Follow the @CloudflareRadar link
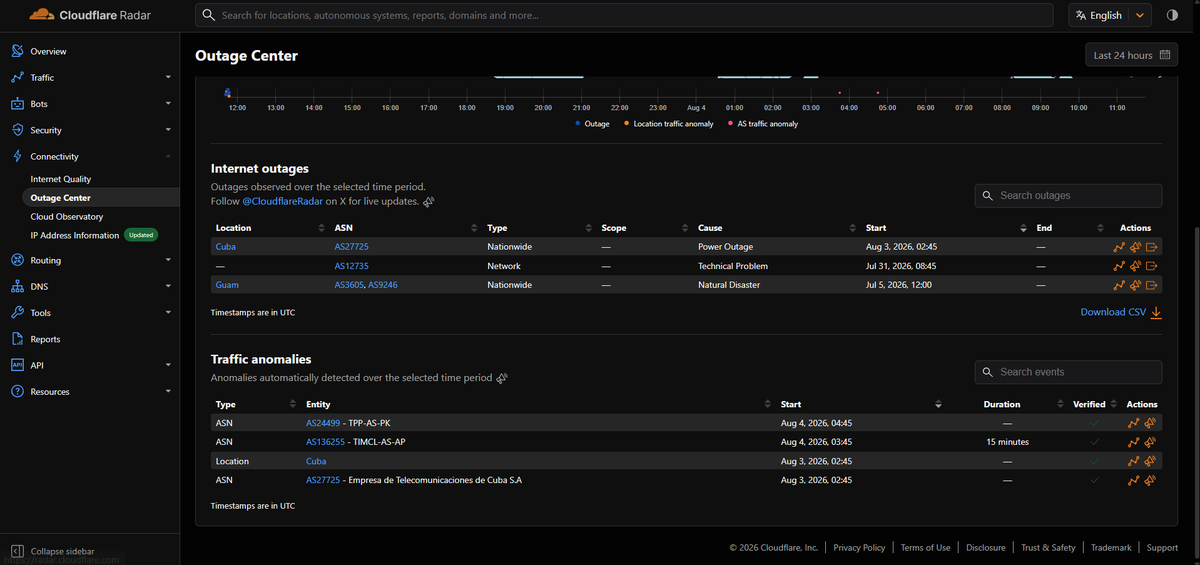The width and height of the screenshot is (1200, 565). pos(282,201)
